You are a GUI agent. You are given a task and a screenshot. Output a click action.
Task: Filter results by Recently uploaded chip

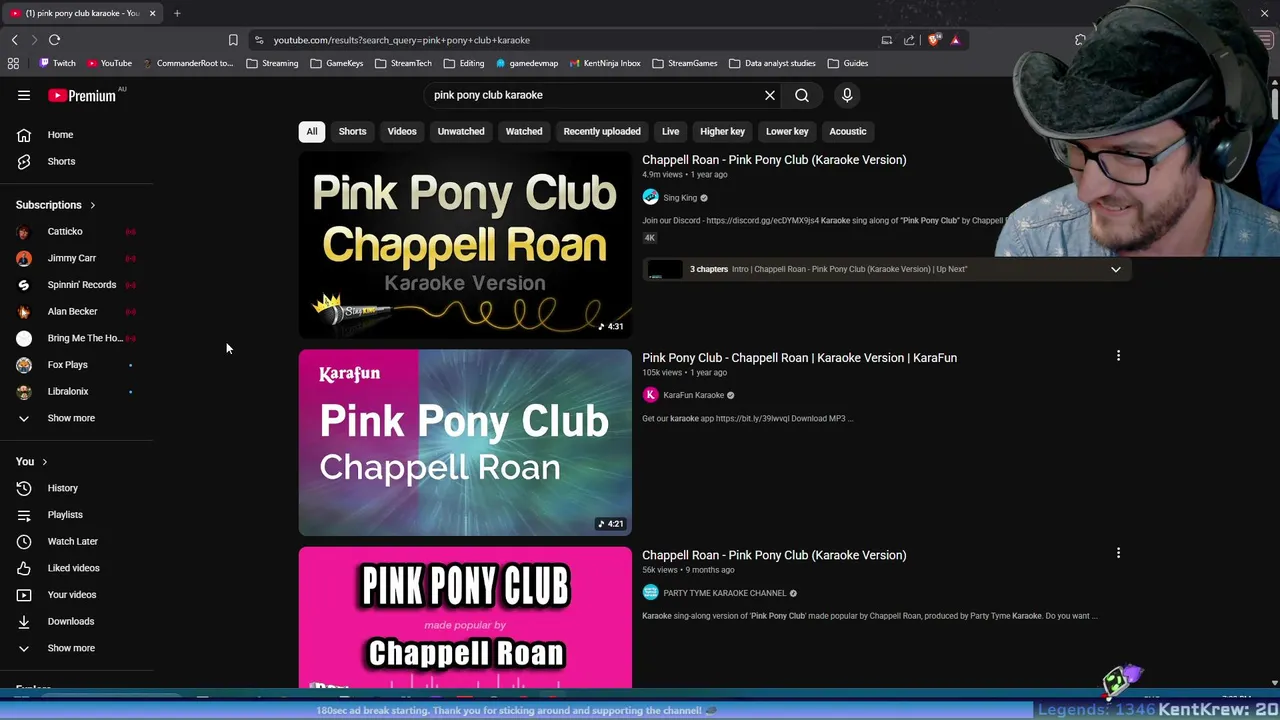pyautogui.click(x=602, y=131)
